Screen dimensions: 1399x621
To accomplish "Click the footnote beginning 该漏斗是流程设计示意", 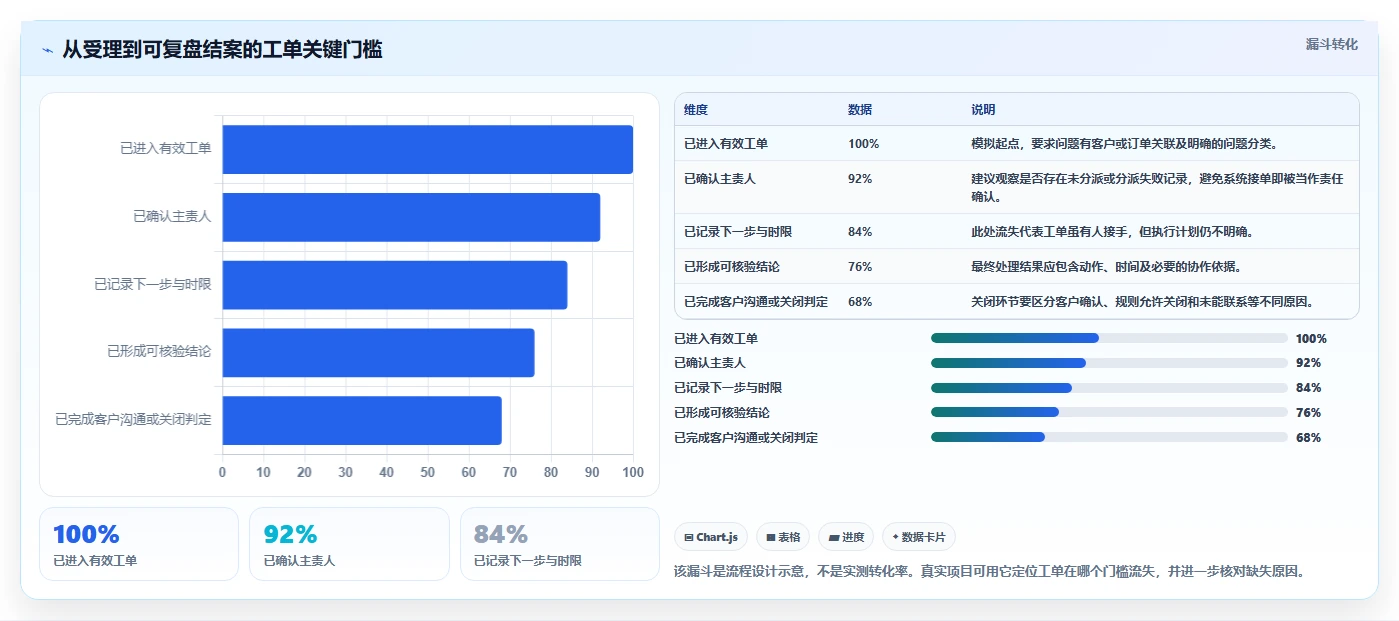I will (x=990, y=572).
